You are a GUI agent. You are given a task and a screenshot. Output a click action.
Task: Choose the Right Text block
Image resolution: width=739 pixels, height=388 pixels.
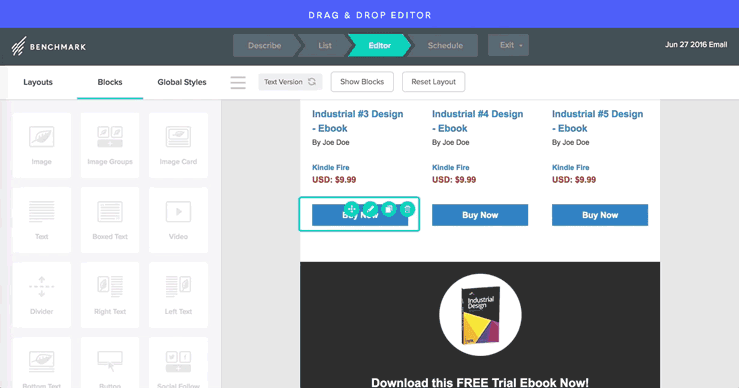point(110,295)
